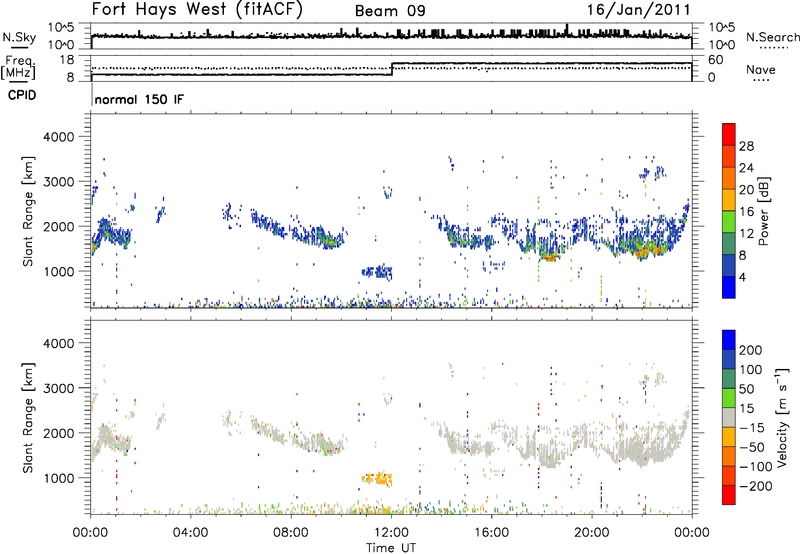This screenshot has width=800, height=554.
Task: Click the "04:00" time axis label
Action: [191, 533]
